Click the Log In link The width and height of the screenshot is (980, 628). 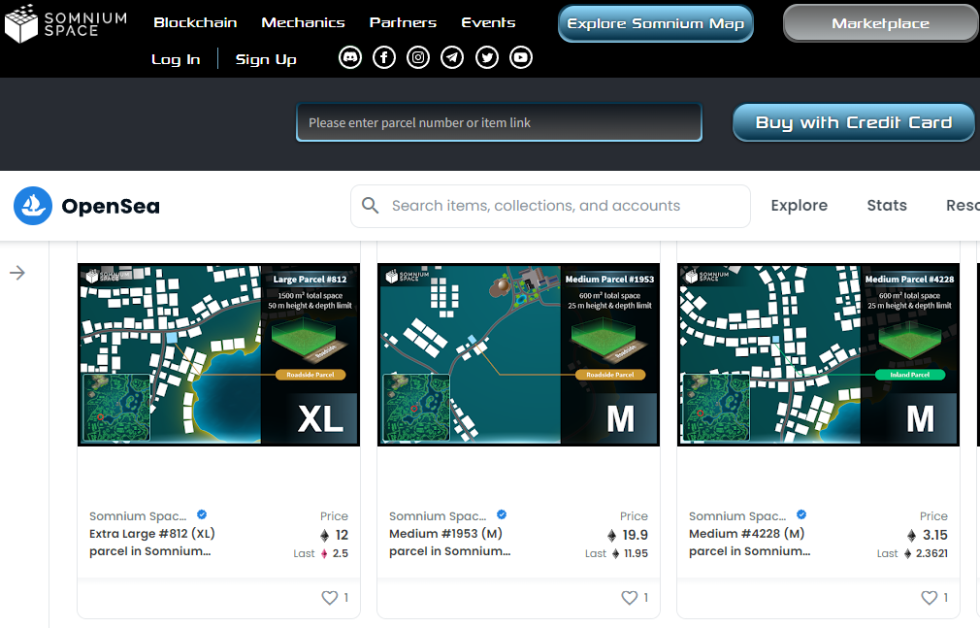pos(176,59)
